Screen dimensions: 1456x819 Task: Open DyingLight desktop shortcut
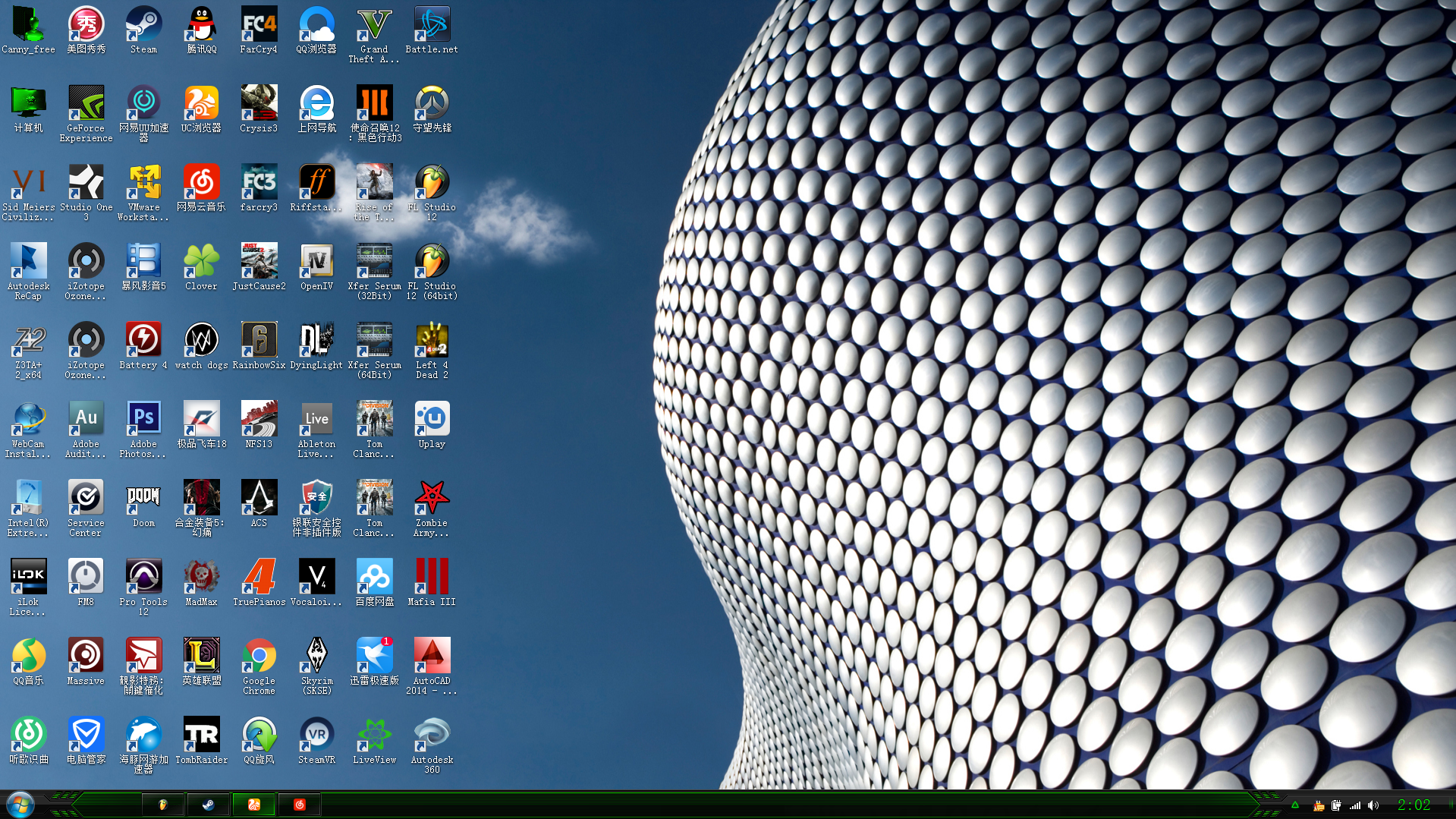click(316, 346)
